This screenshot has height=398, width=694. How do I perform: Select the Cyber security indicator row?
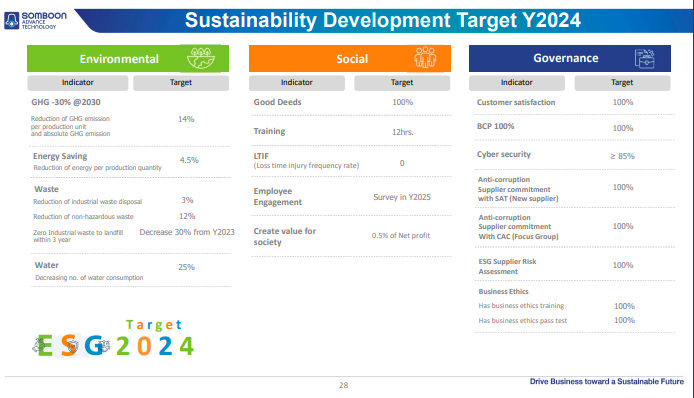click(574, 155)
